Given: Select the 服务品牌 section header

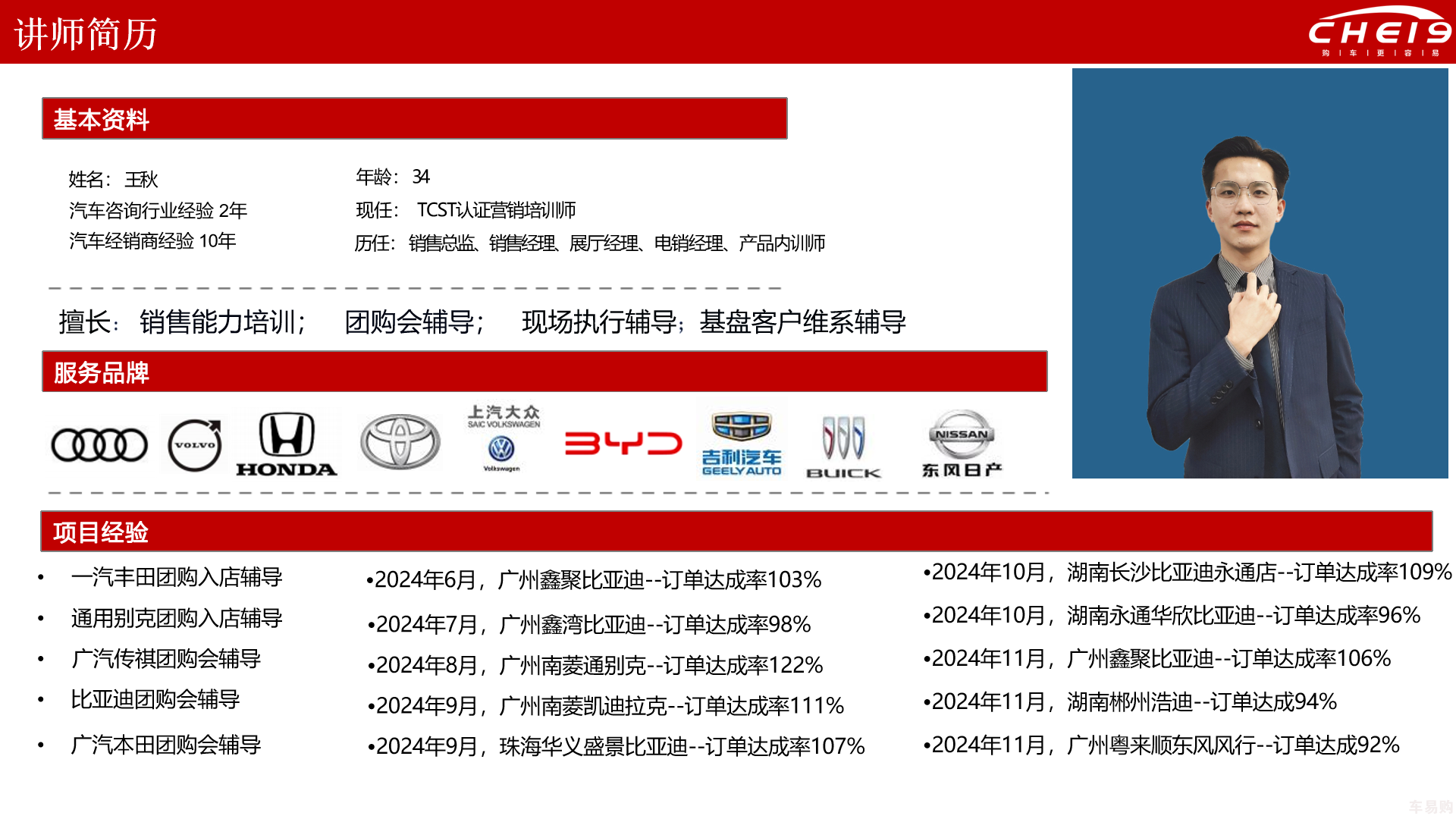Looking at the screenshot, I should click(x=544, y=372).
